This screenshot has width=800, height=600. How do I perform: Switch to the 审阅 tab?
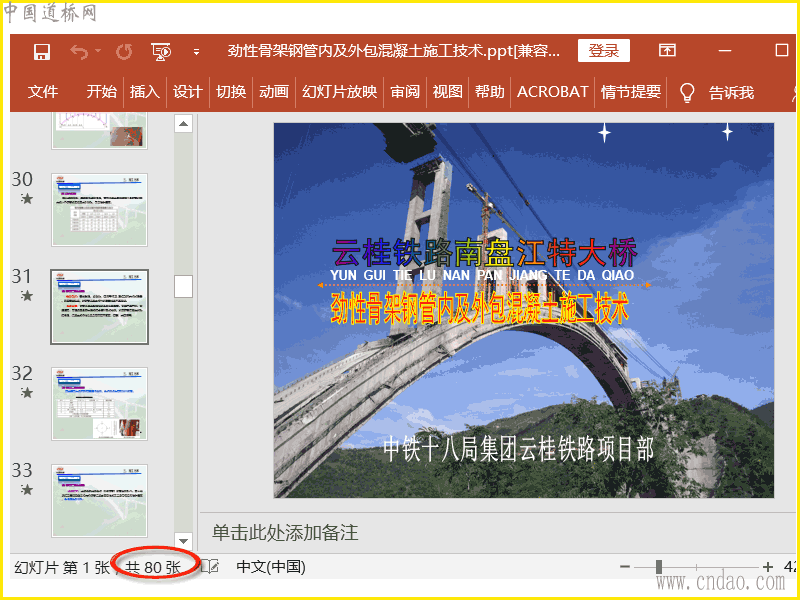click(405, 92)
